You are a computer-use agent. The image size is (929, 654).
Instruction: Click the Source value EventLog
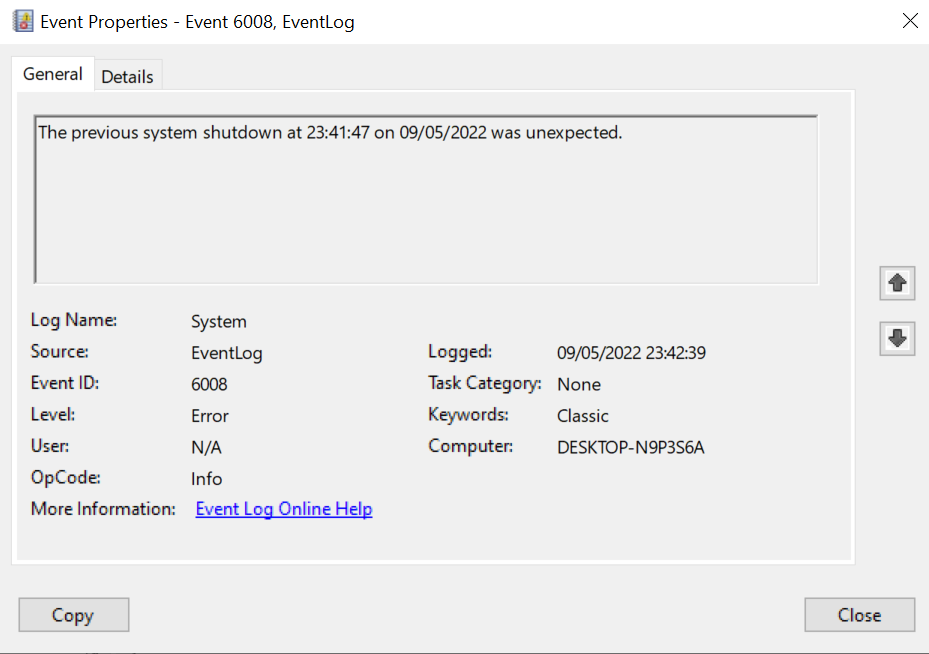(x=227, y=353)
